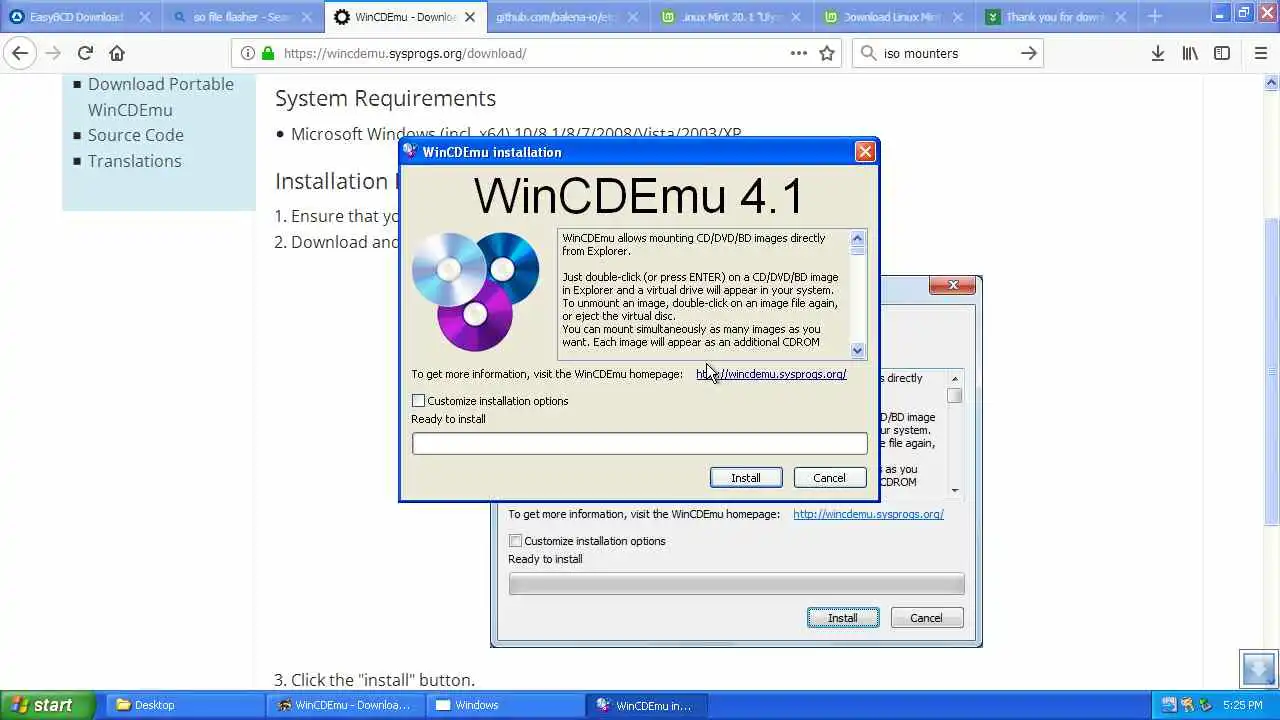
Task: Switch to the github.com/balena-io tab
Action: click(568, 17)
